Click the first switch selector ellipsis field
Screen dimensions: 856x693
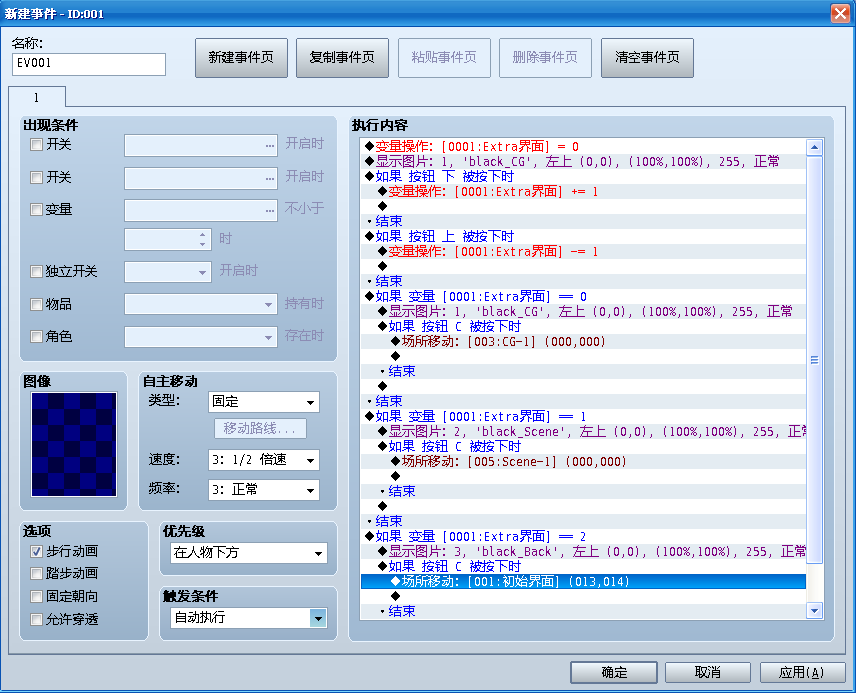point(201,146)
